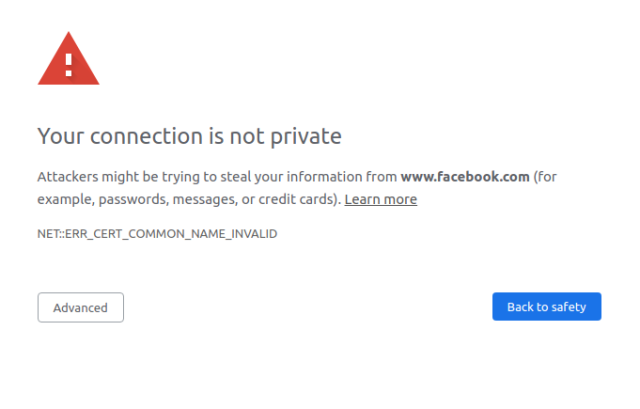The height and width of the screenshot is (409, 640).
Task: Click the 'NET::ERR_CERT' prefix of the error code
Action: tap(77, 234)
